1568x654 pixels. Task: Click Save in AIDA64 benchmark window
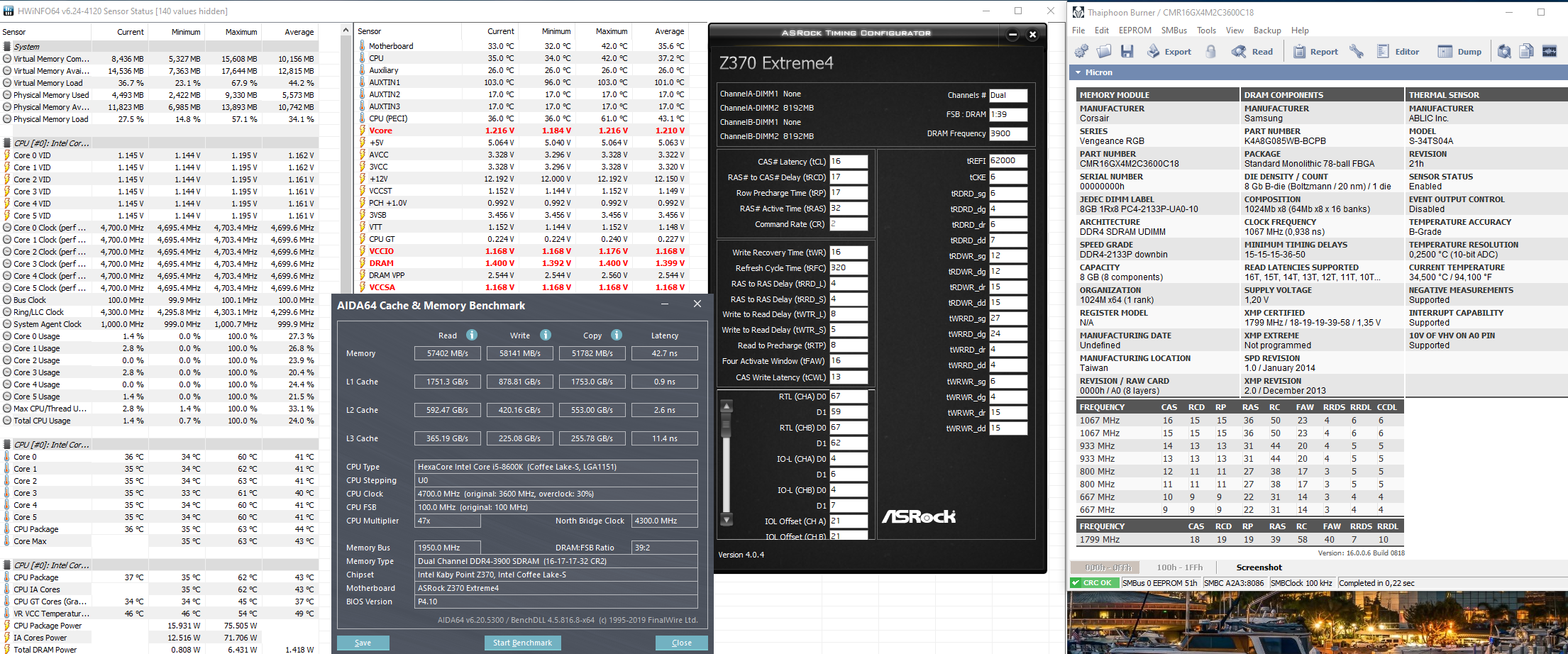363,643
